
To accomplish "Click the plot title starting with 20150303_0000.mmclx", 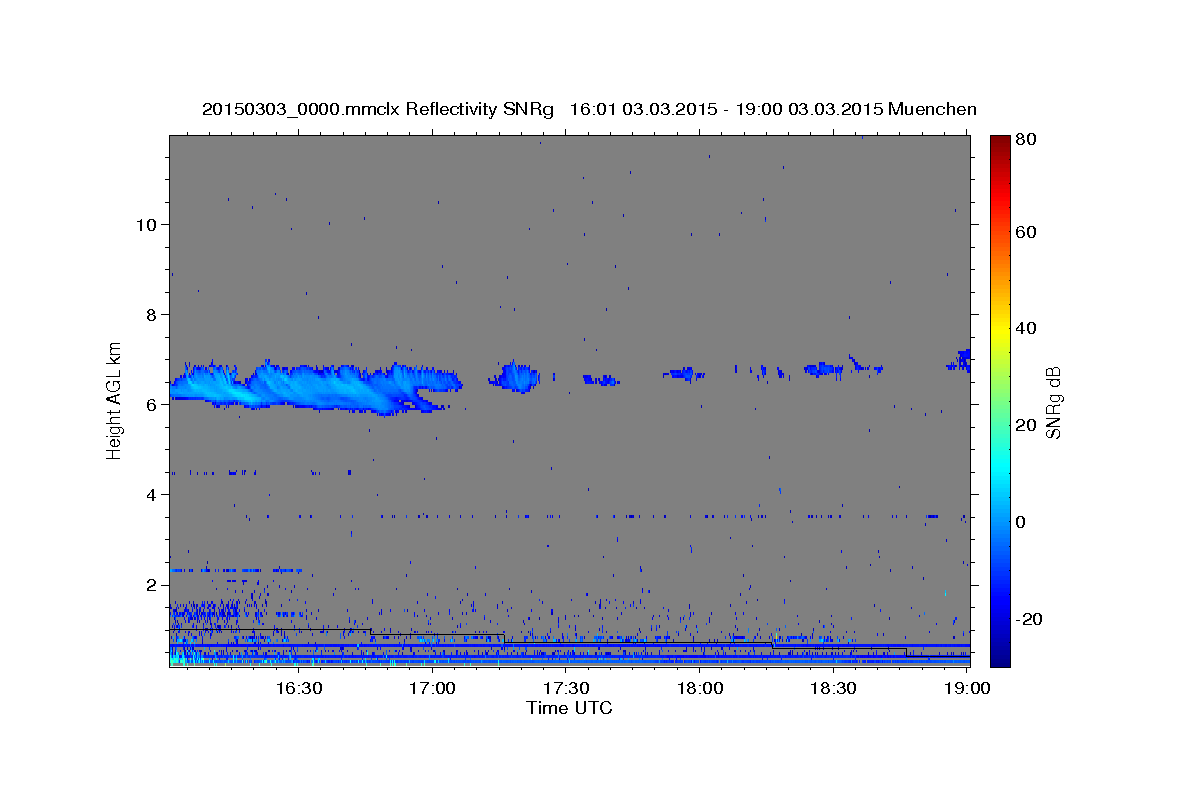I will pyautogui.click(x=589, y=109).
